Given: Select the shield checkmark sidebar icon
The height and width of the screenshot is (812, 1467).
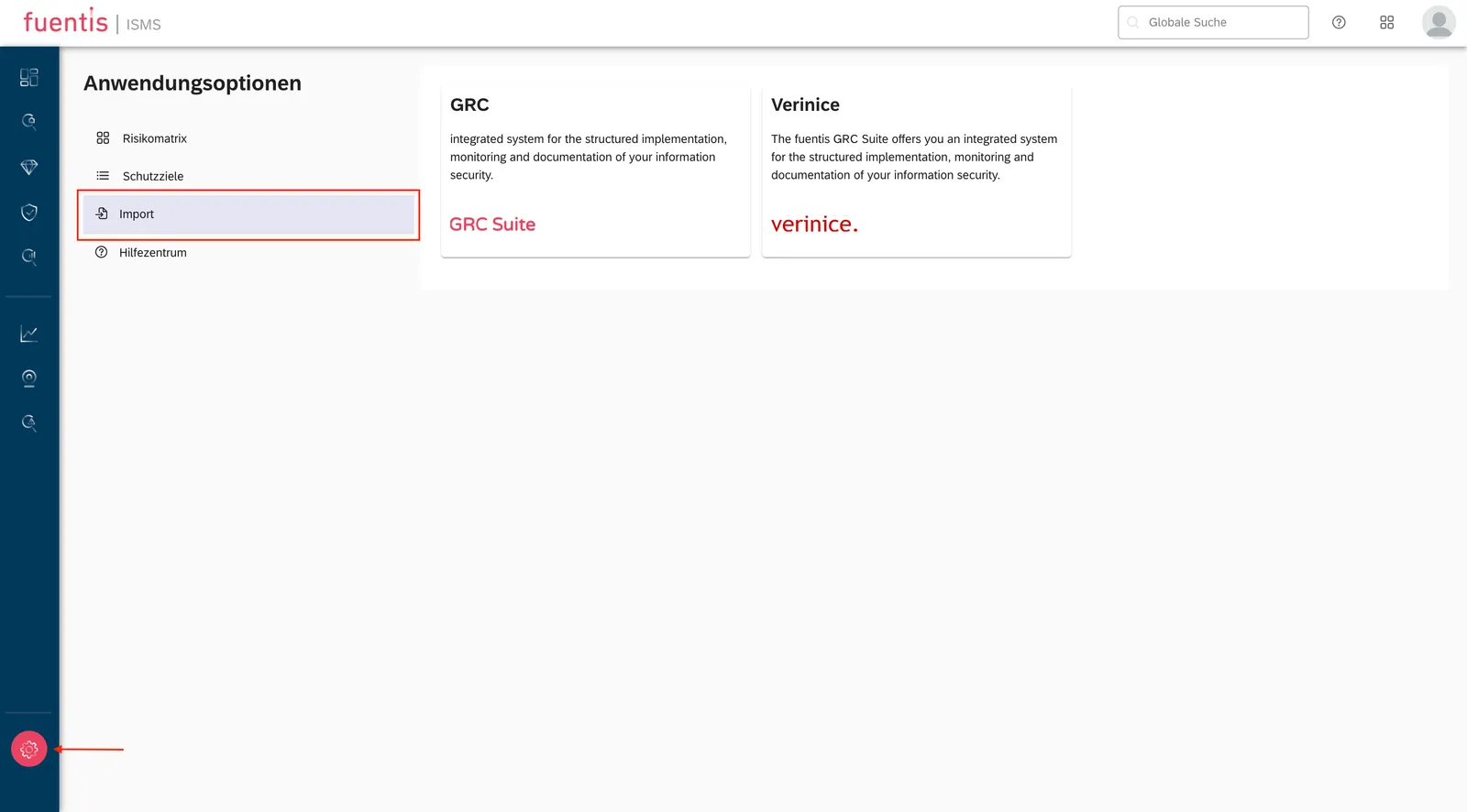Looking at the screenshot, I should 29,213.
